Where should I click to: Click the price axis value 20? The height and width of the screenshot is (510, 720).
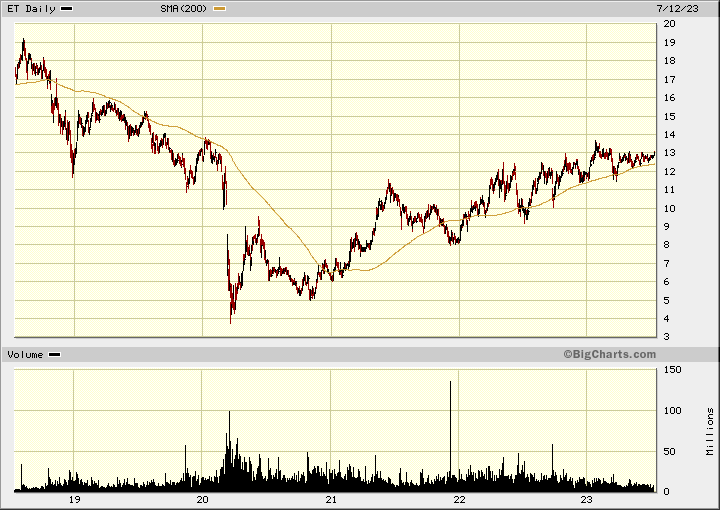[x=669, y=23]
